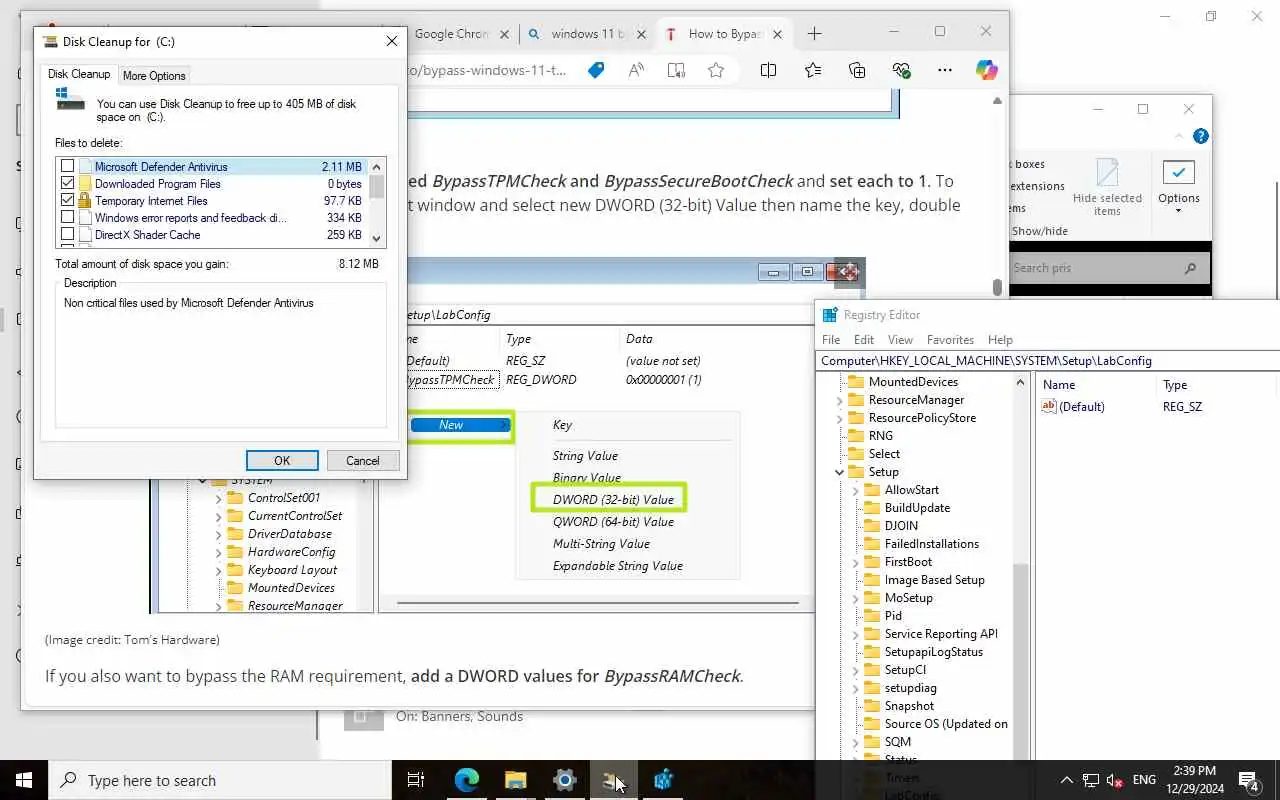Click the taskbar 'Type here to search' box

click(x=220, y=780)
